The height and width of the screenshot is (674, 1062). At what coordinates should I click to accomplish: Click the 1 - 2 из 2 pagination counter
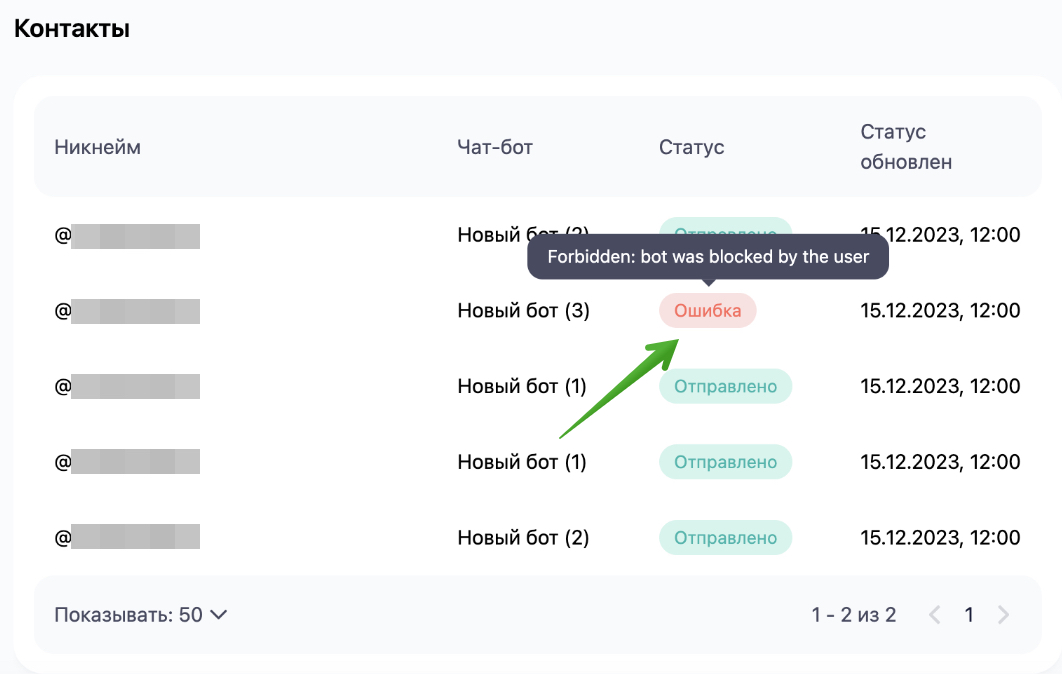854,614
